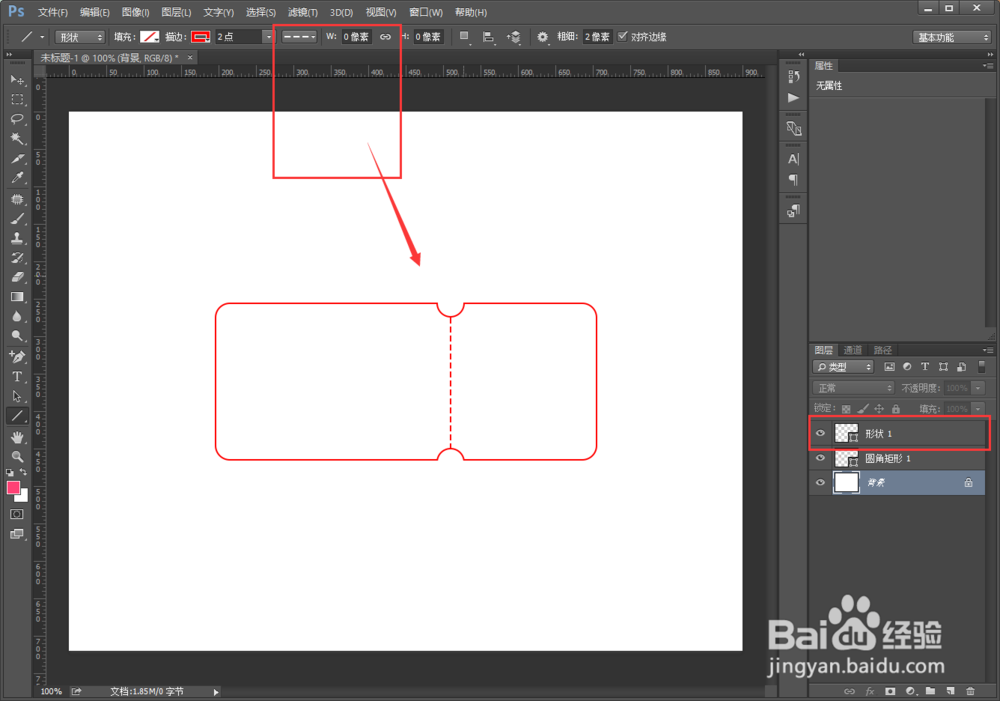Select the Healing Brush tool

[17, 199]
